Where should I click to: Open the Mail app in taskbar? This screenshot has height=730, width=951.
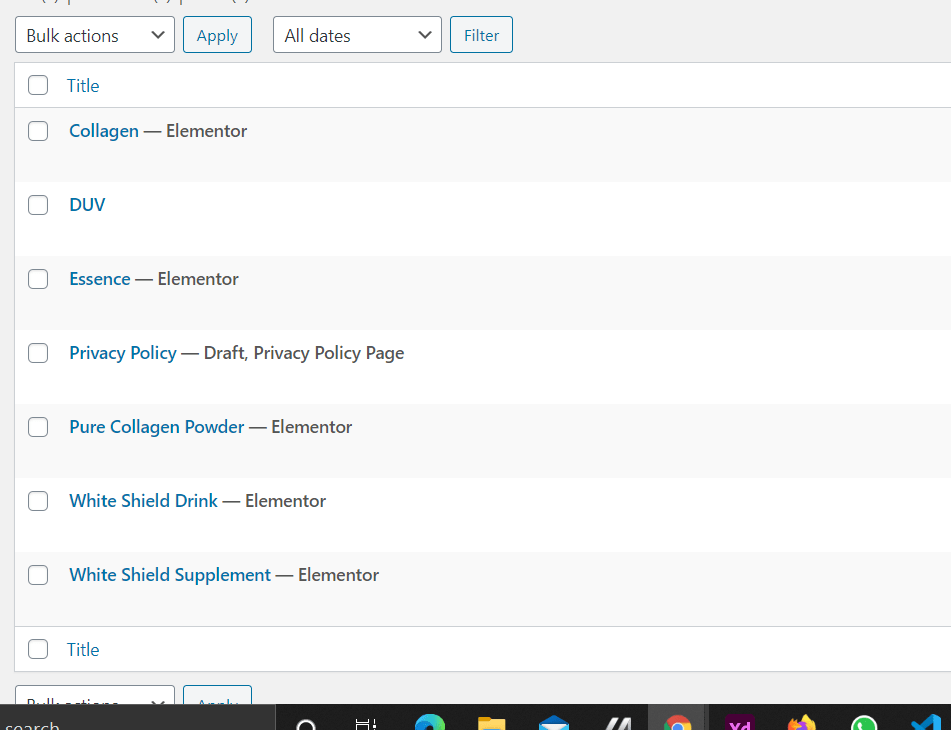[554, 723]
